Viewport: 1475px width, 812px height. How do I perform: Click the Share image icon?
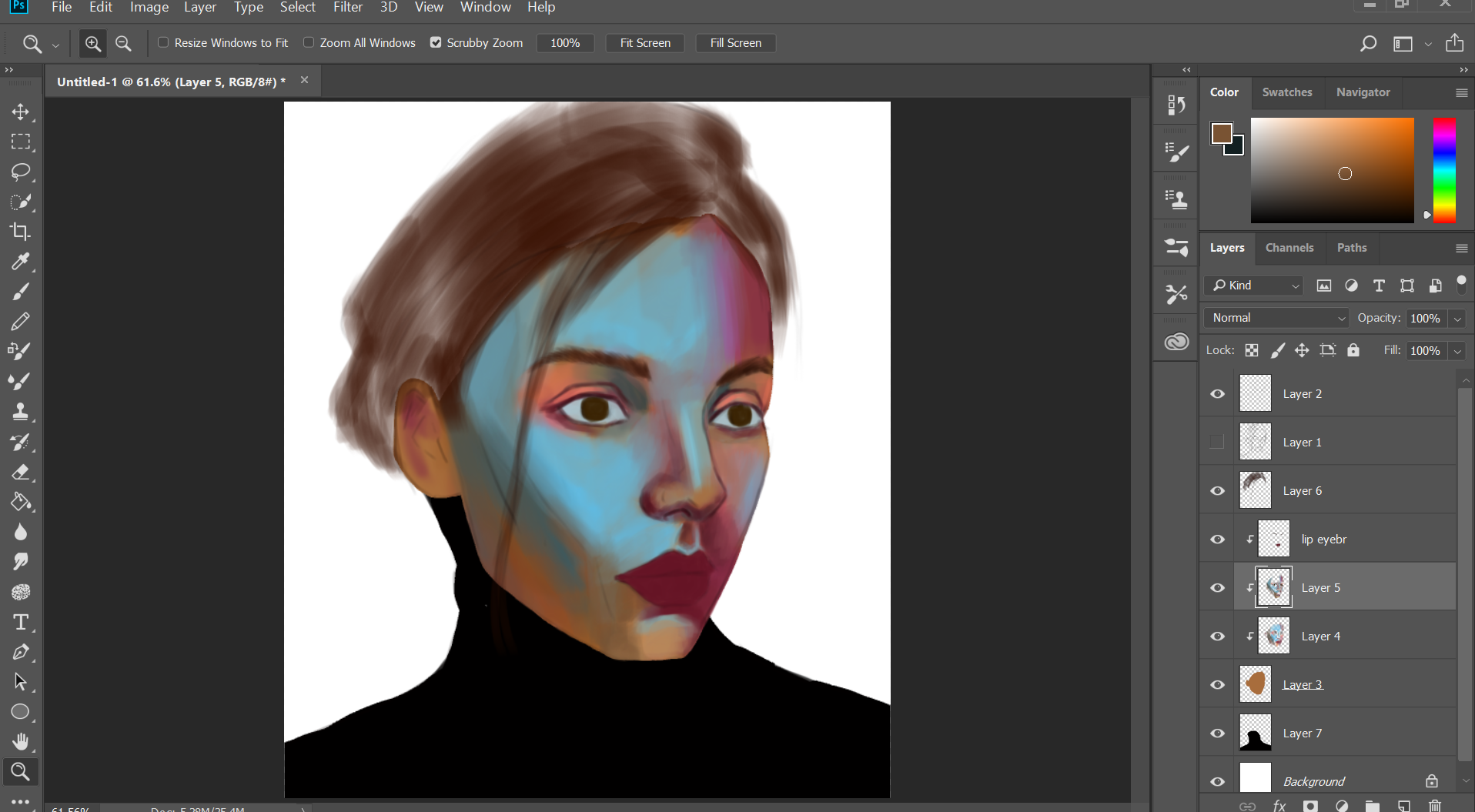tap(1454, 43)
